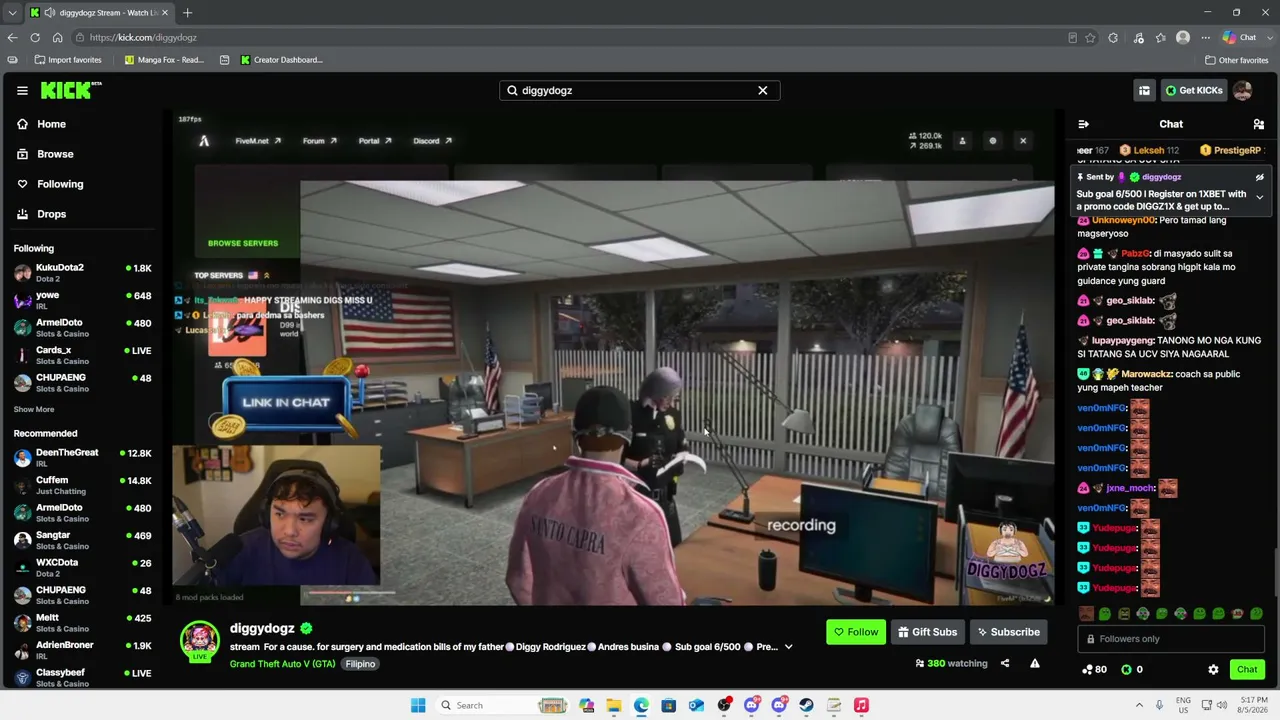Open Creator Dashboard bookmark

point(281,60)
